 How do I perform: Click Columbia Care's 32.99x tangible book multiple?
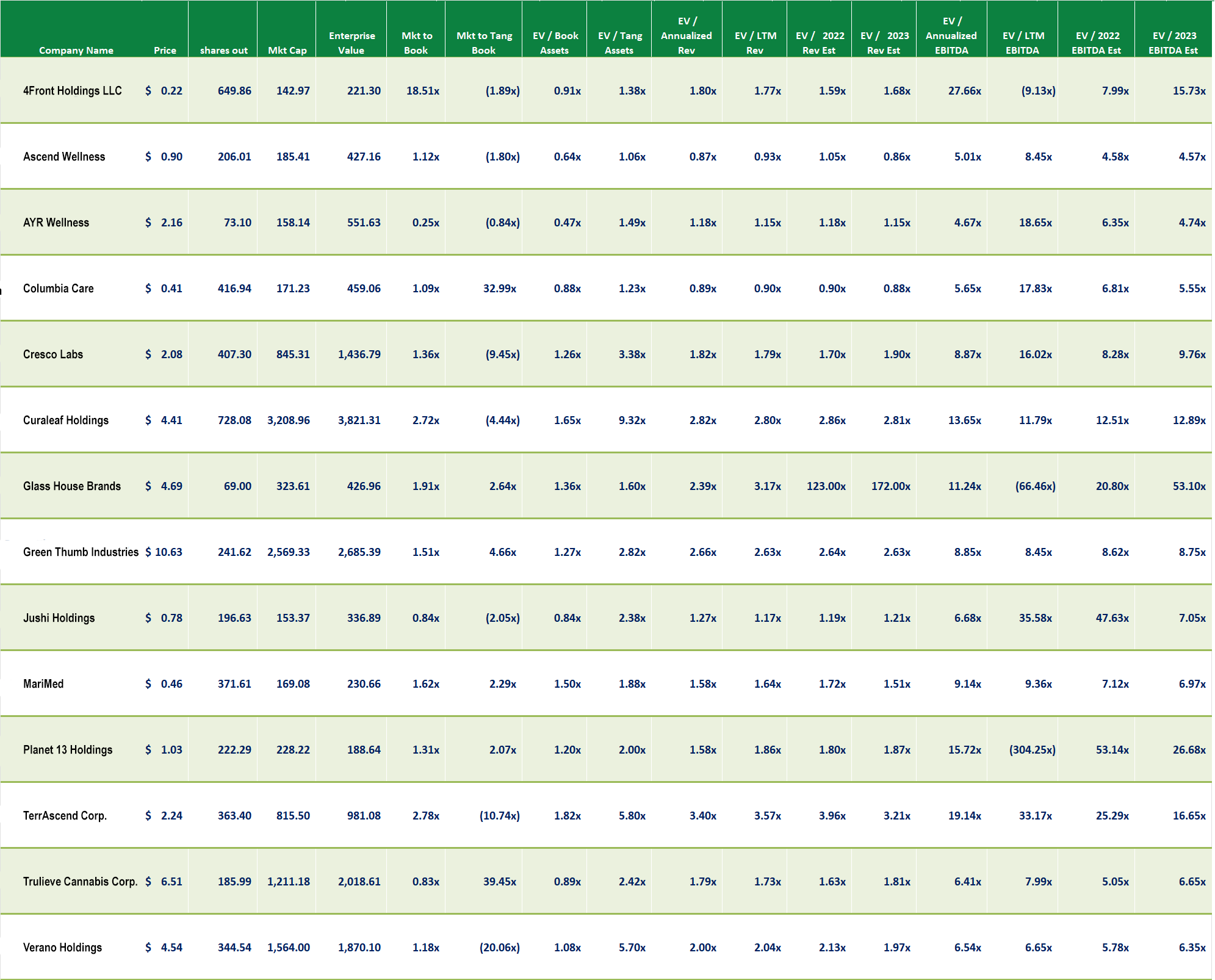(500, 289)
